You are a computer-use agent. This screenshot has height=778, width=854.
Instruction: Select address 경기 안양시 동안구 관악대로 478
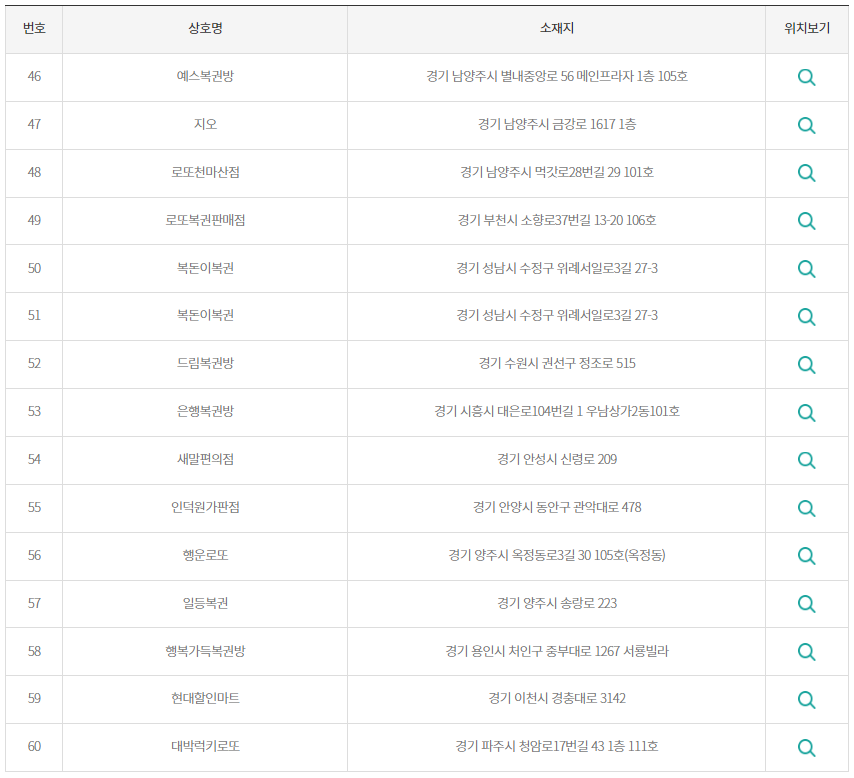[x=557, y=507]
